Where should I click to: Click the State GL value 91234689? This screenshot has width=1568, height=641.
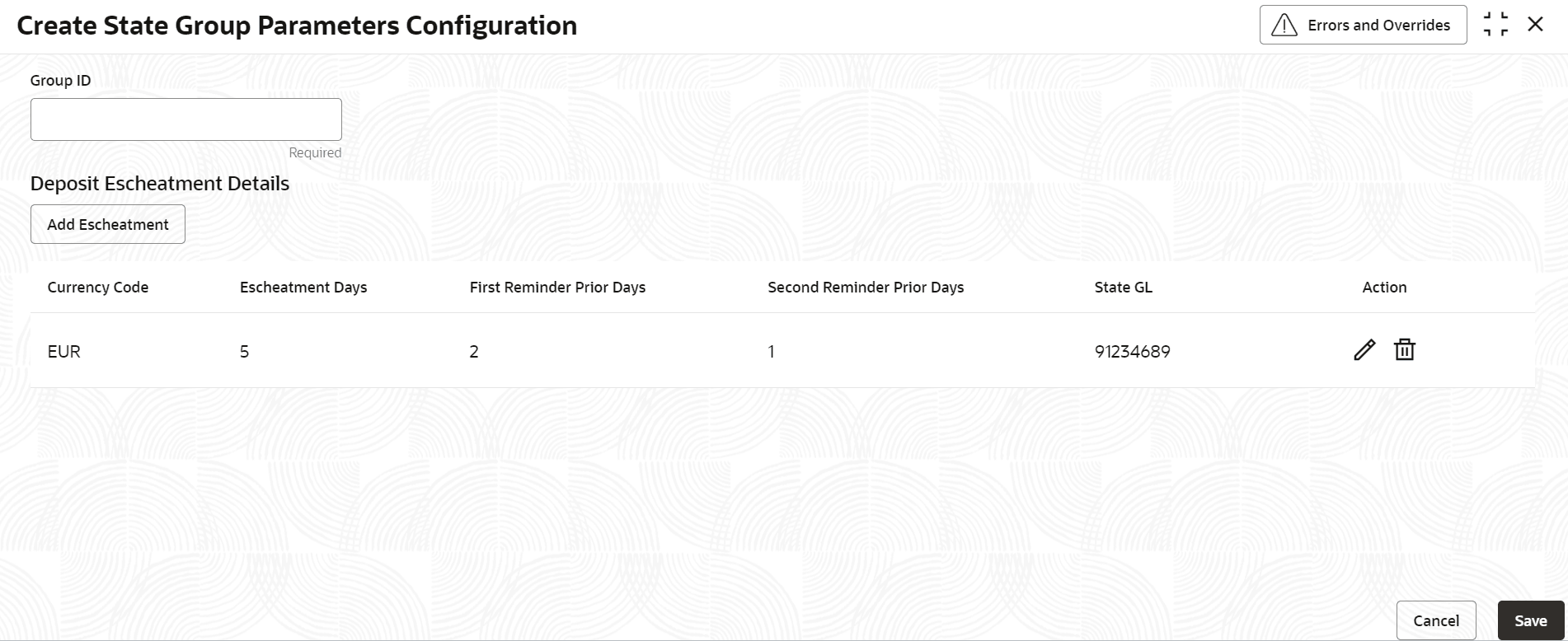[1132, 352]
